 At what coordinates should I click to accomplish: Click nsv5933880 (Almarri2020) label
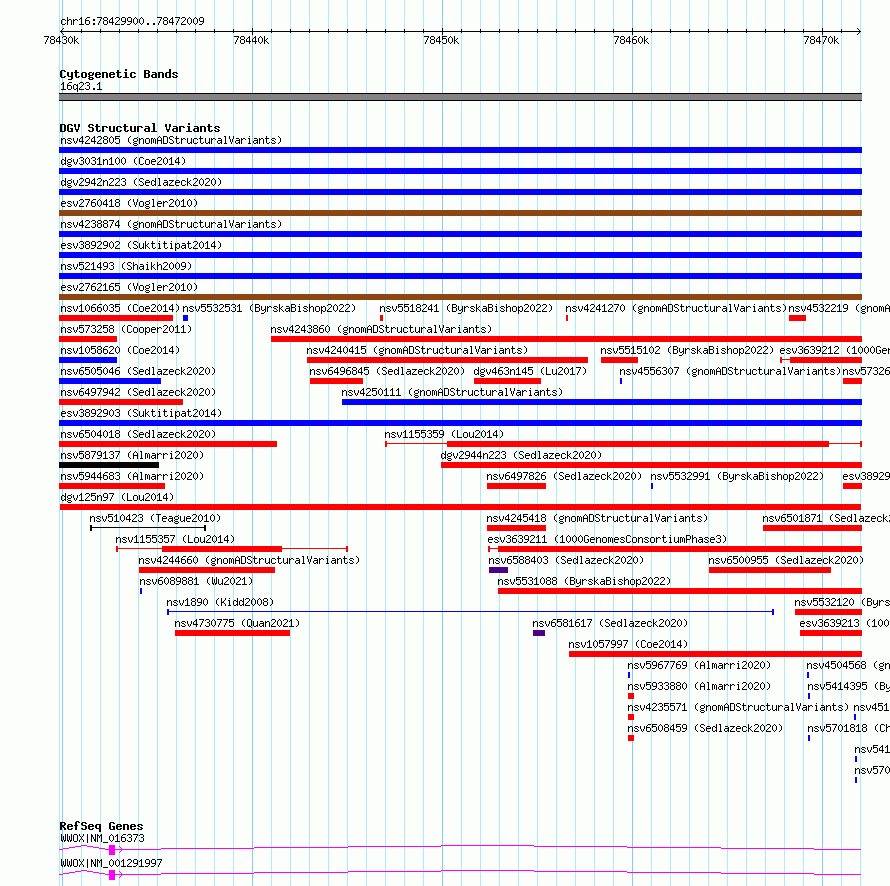(x=699, y=686)
